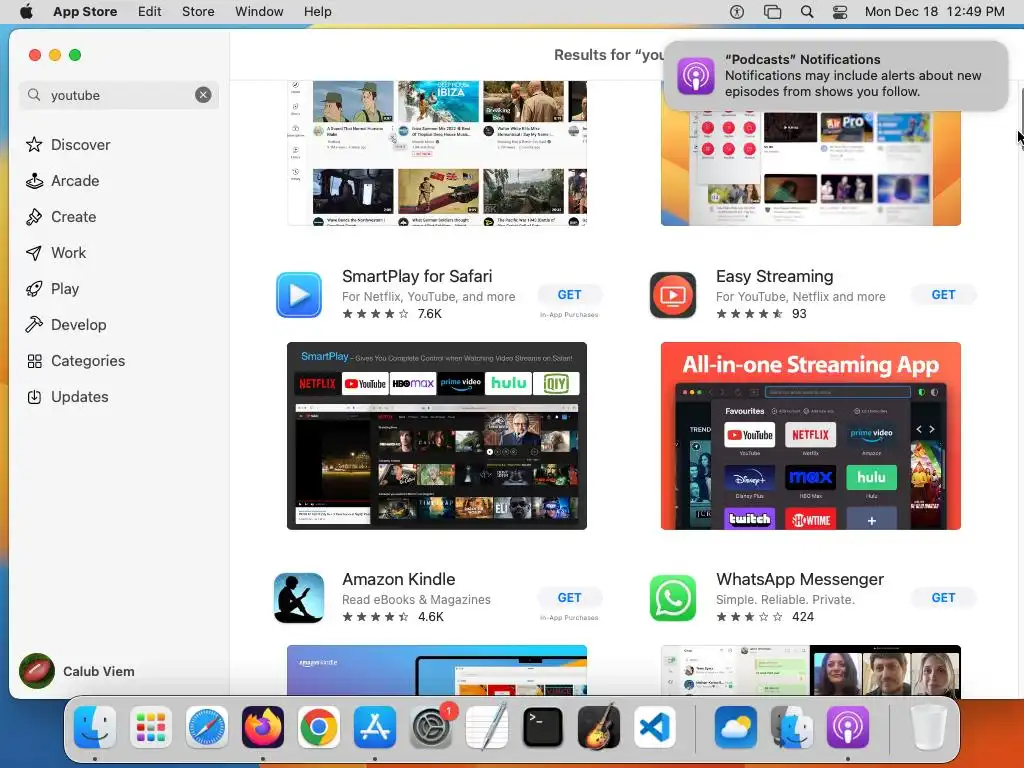Open the Store menu
This screenshot has width=1024, height=768.
coord(198,11)
